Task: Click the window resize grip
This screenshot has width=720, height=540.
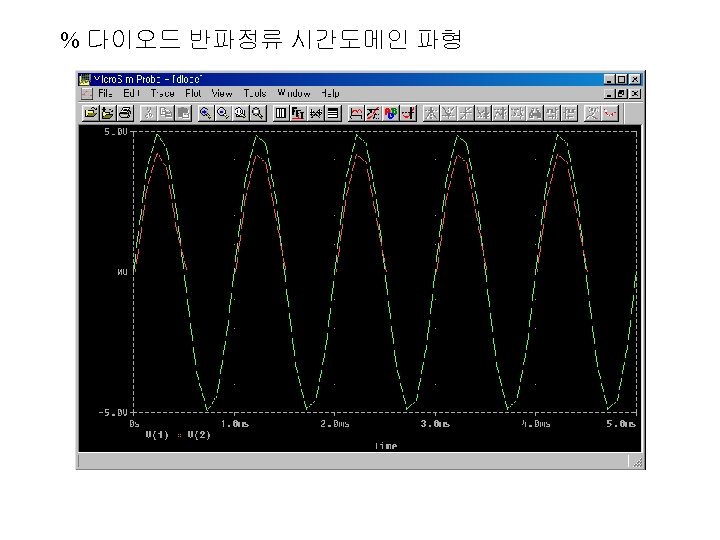Action: (637, 462)
